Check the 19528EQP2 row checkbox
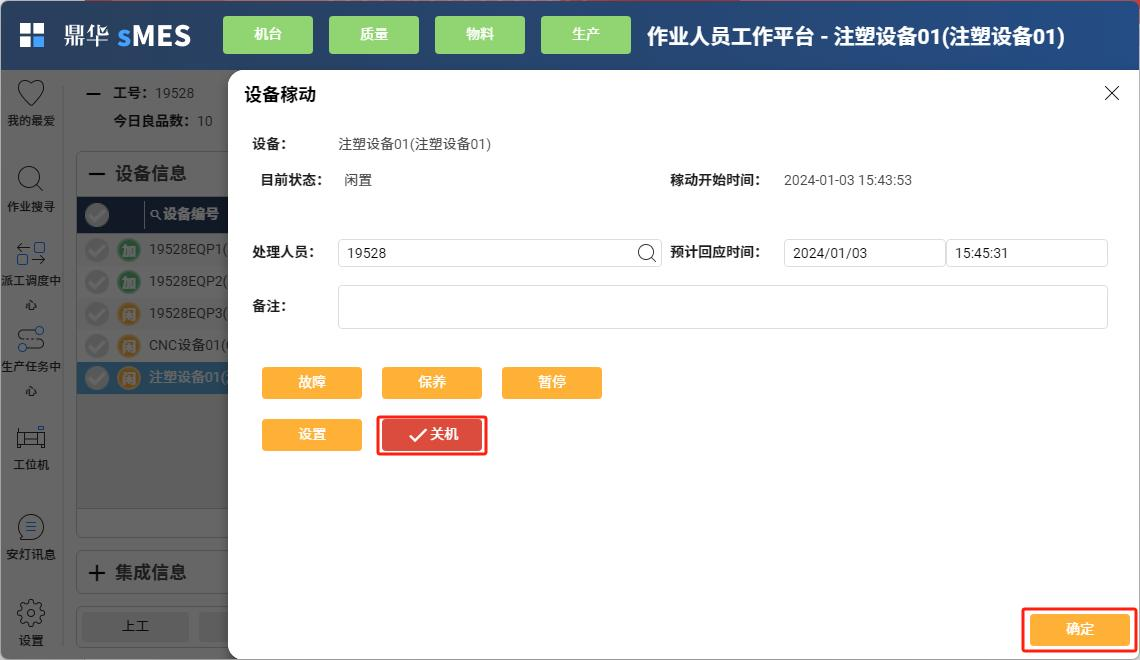 coord(97,282)
